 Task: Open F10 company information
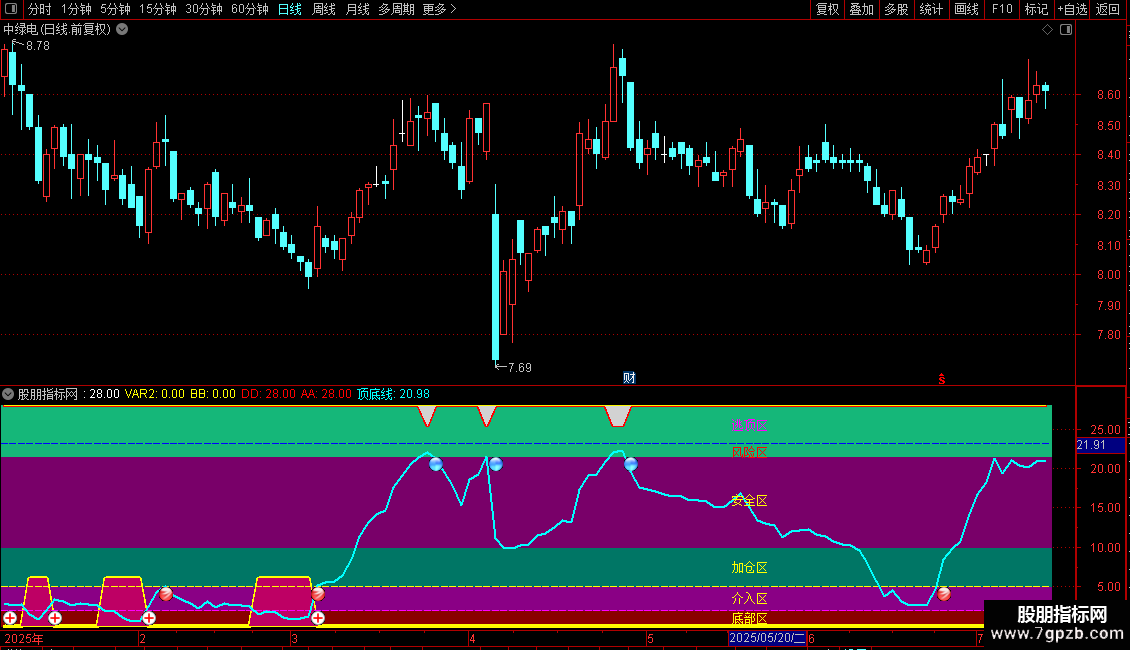[x=1002, y=9]
